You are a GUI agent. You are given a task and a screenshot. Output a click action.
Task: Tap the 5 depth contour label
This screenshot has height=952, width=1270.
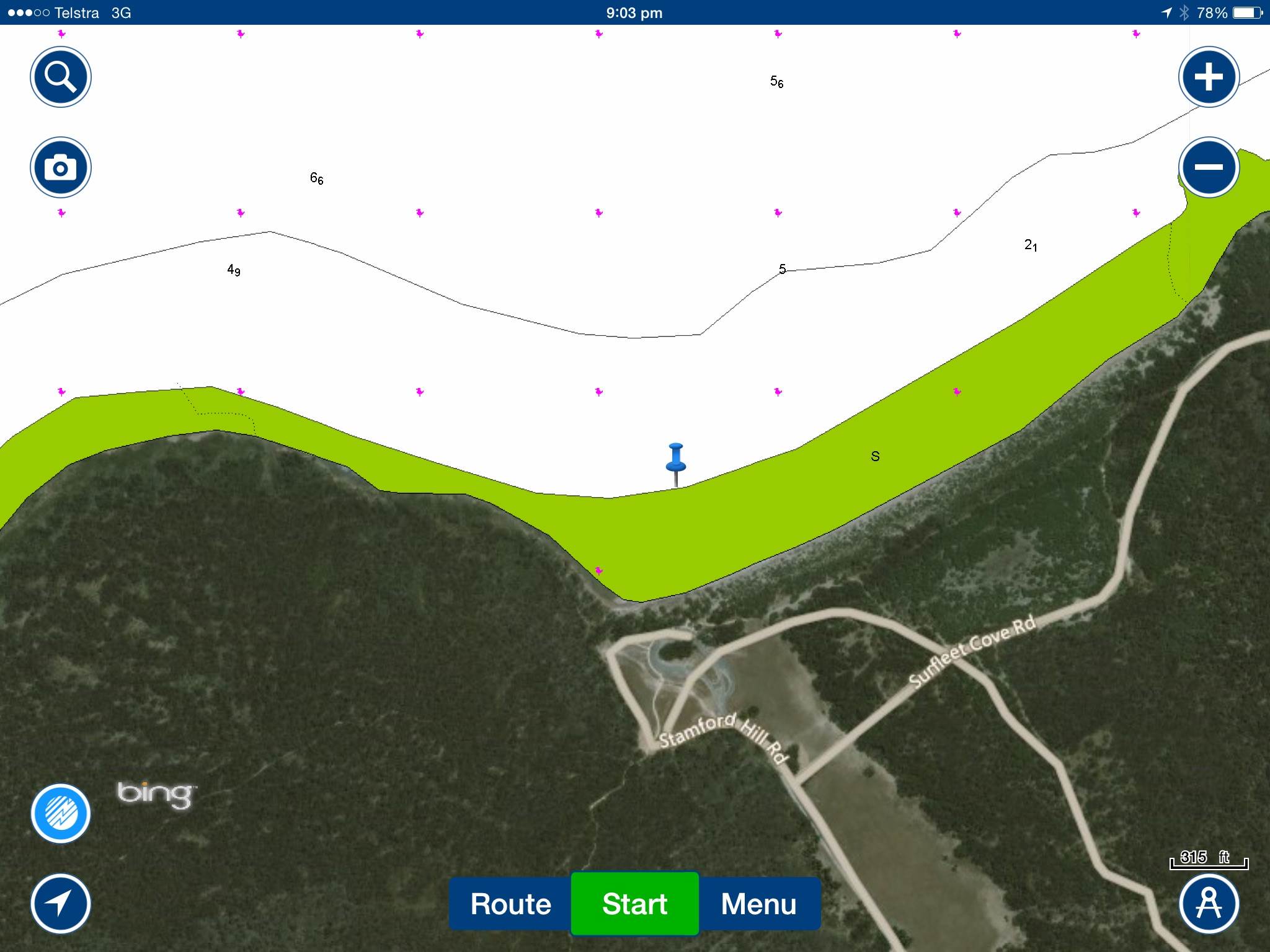[x=782, y=269]
